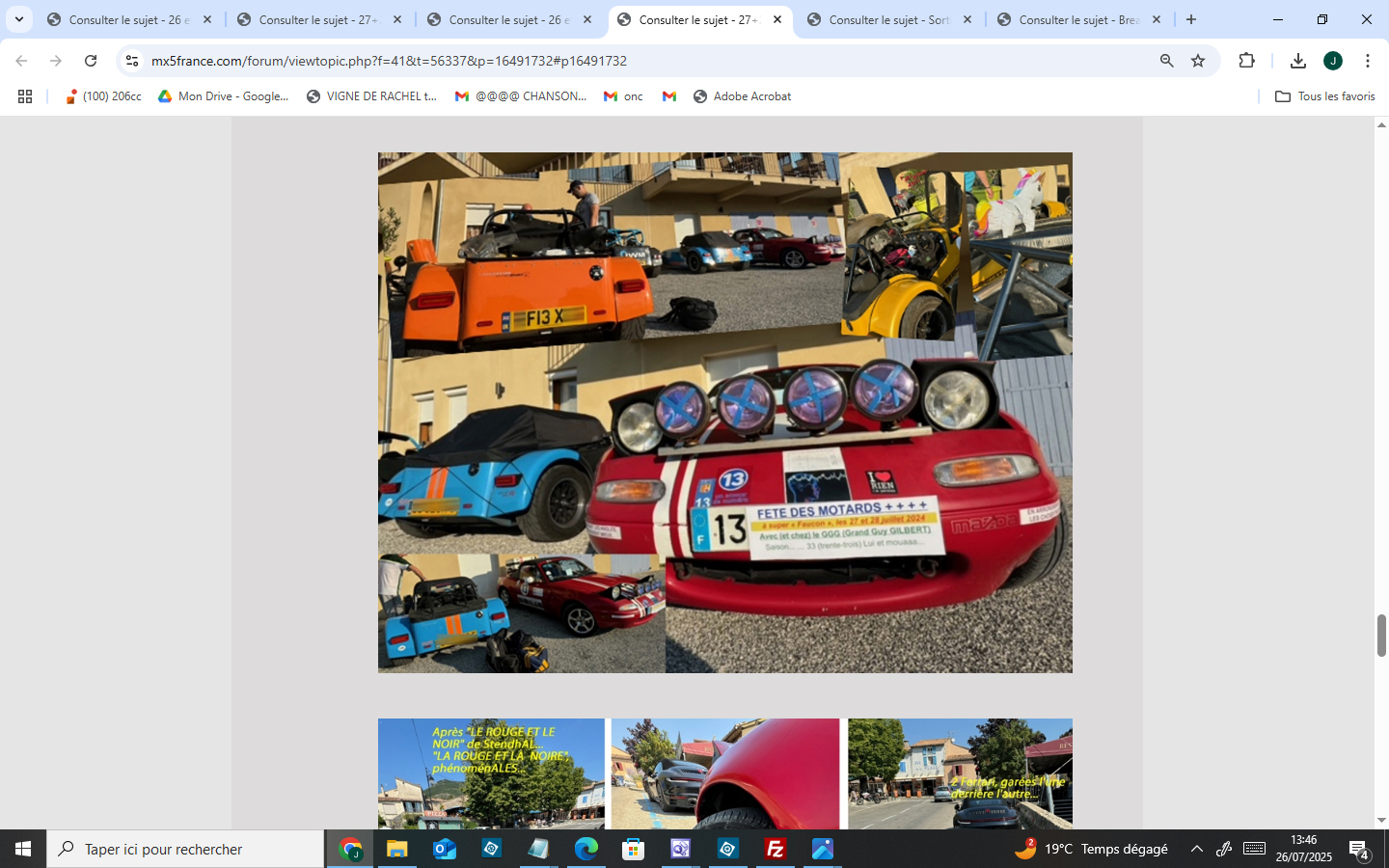Screen dimensions: 1389x868
Task: Bookmark this page with star icon
Action: tap(1198, 61)
